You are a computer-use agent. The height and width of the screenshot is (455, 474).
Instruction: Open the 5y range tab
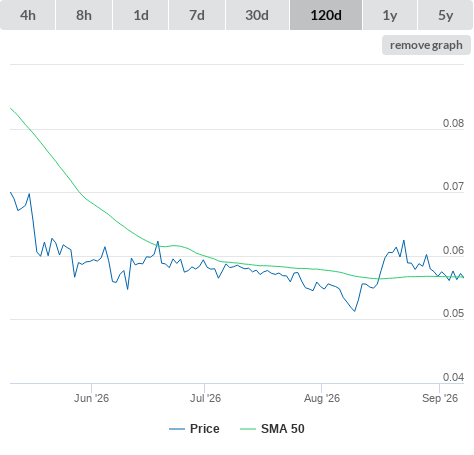[x=445, y=15]
